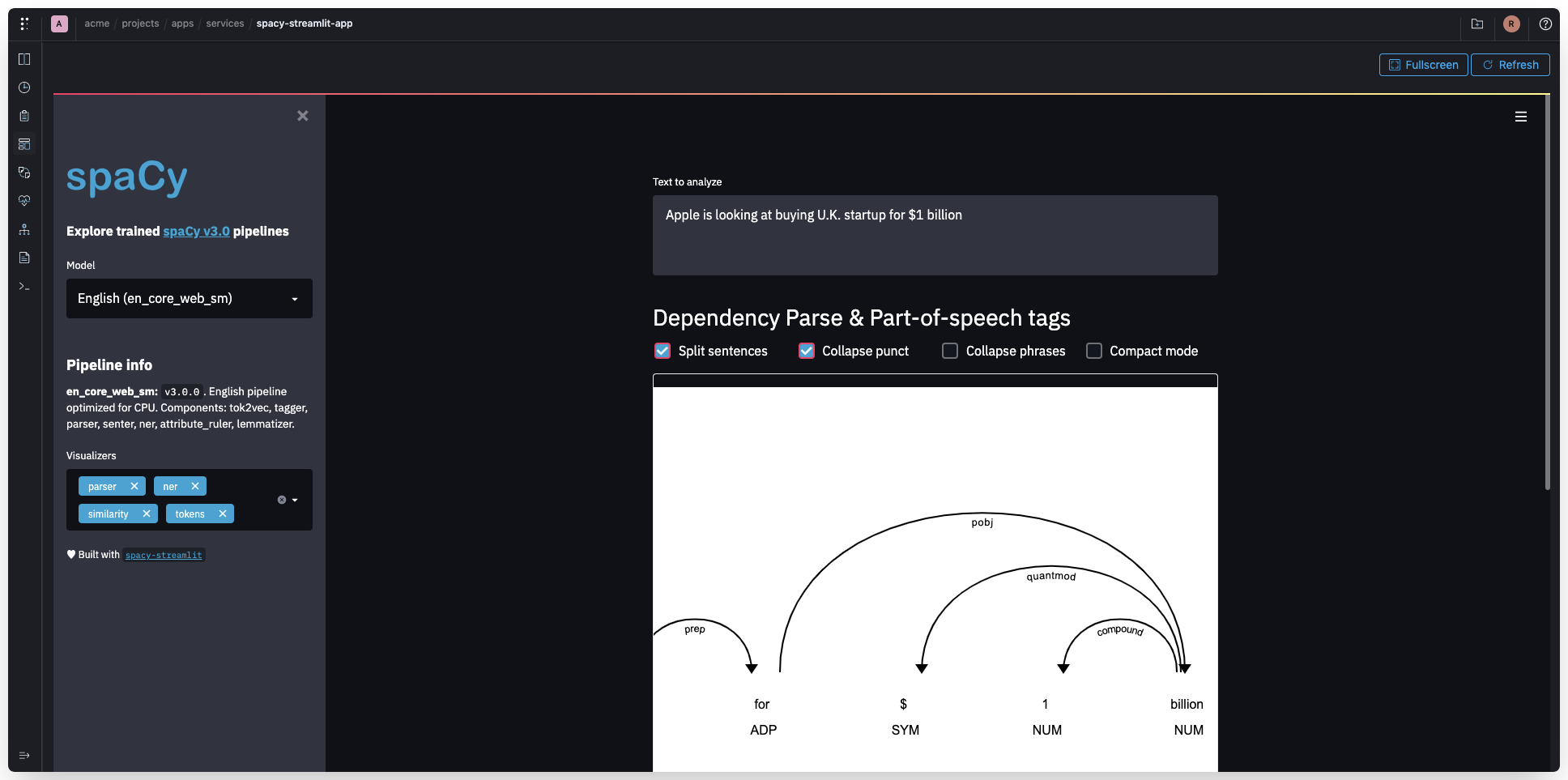Click the spaCy logo
This screenshot has height=780, width=1568.
[126, 177]
